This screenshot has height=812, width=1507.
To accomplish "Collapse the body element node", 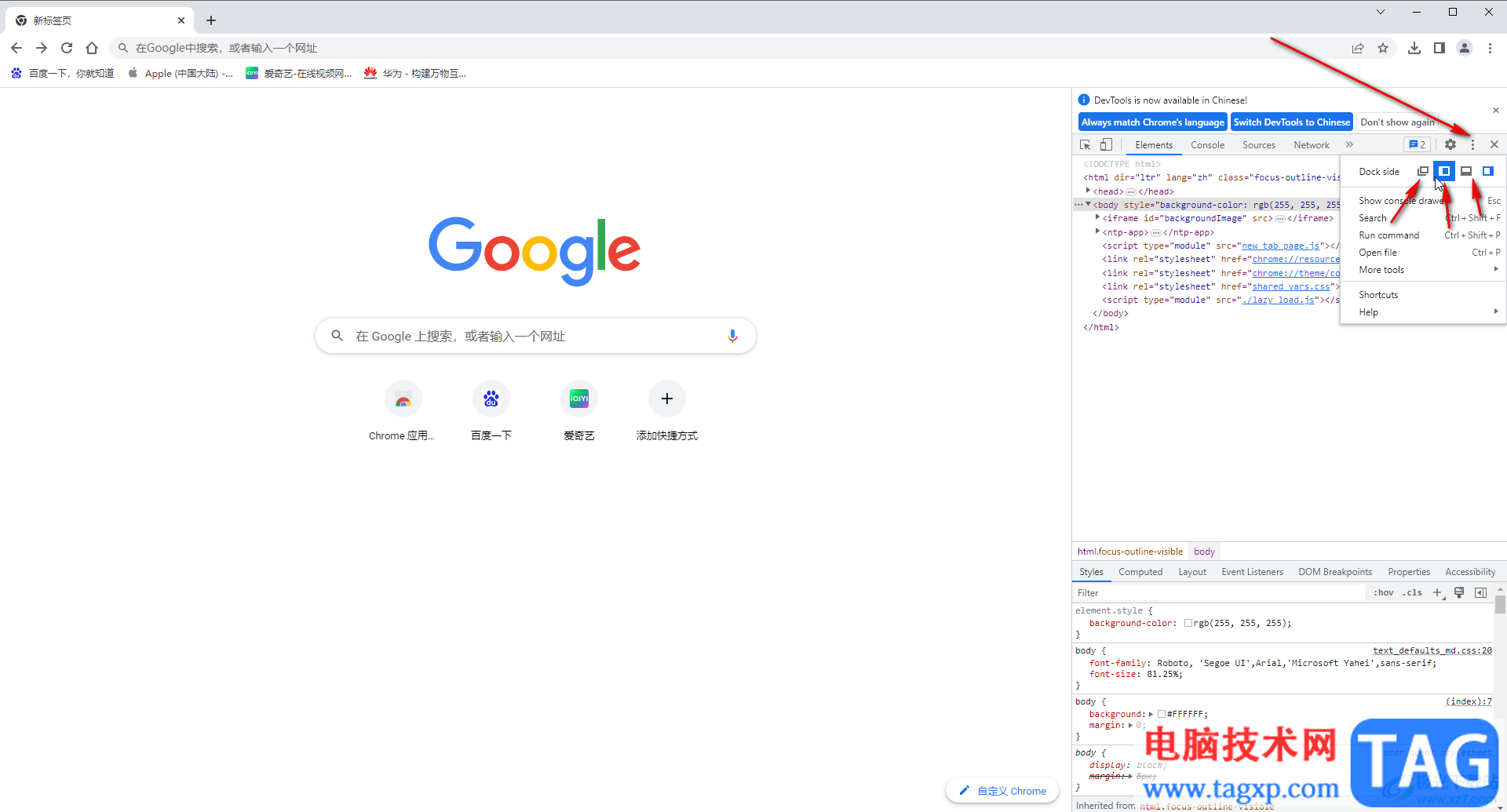I will tap(1089, 204).
